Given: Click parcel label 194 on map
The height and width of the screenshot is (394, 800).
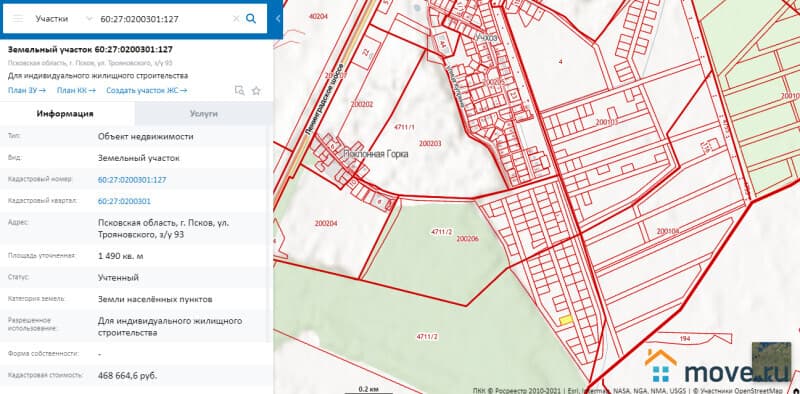Looking at the screenshot, I should [x=685, y=338].
